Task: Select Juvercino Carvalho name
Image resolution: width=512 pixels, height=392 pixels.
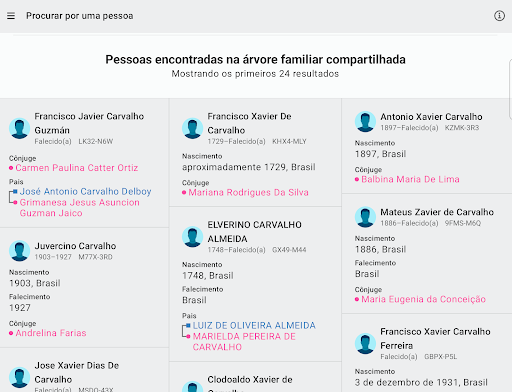Action: click(x=75, y=246)
